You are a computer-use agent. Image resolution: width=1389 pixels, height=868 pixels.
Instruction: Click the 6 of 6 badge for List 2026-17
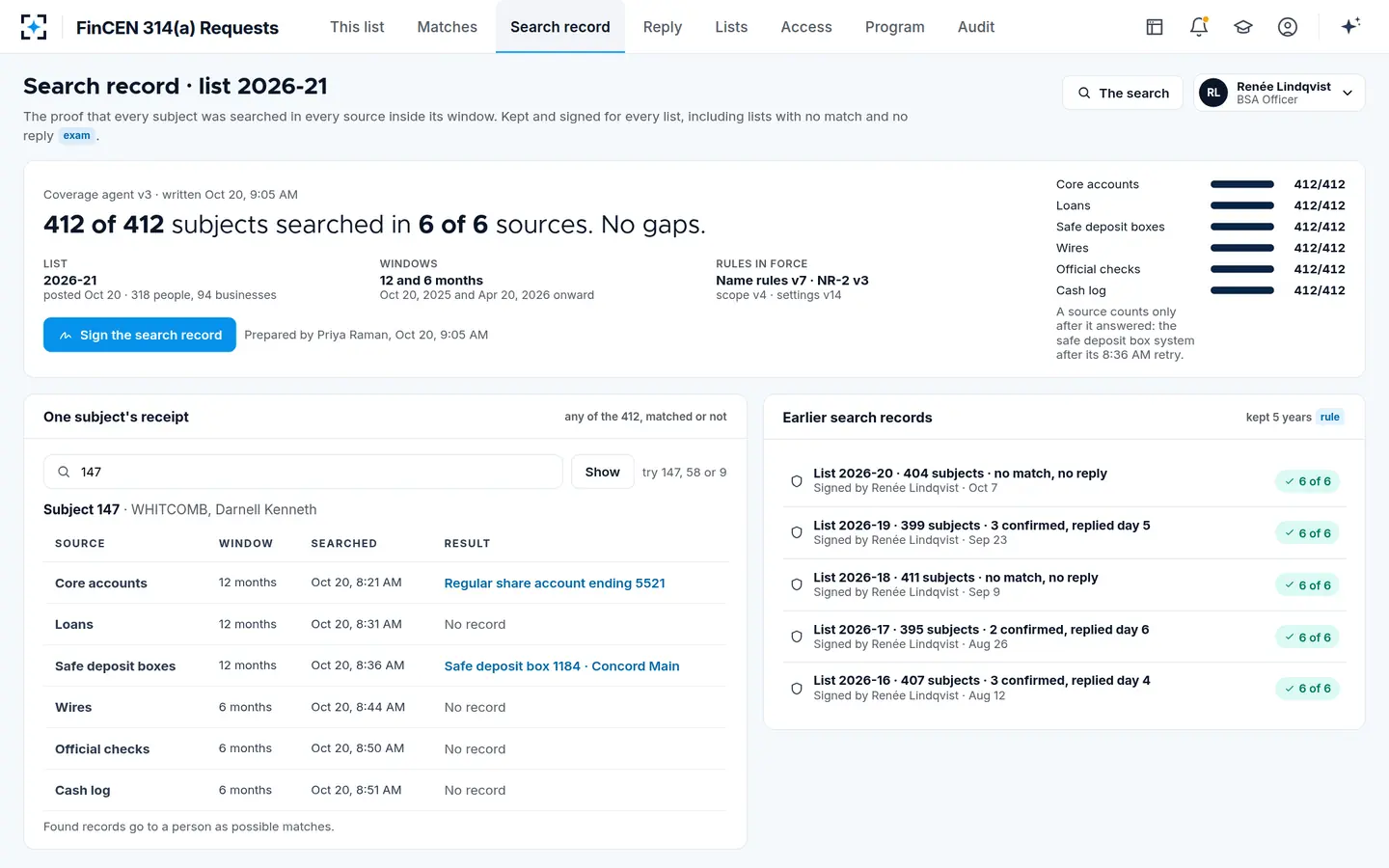tap(1308, 637)
